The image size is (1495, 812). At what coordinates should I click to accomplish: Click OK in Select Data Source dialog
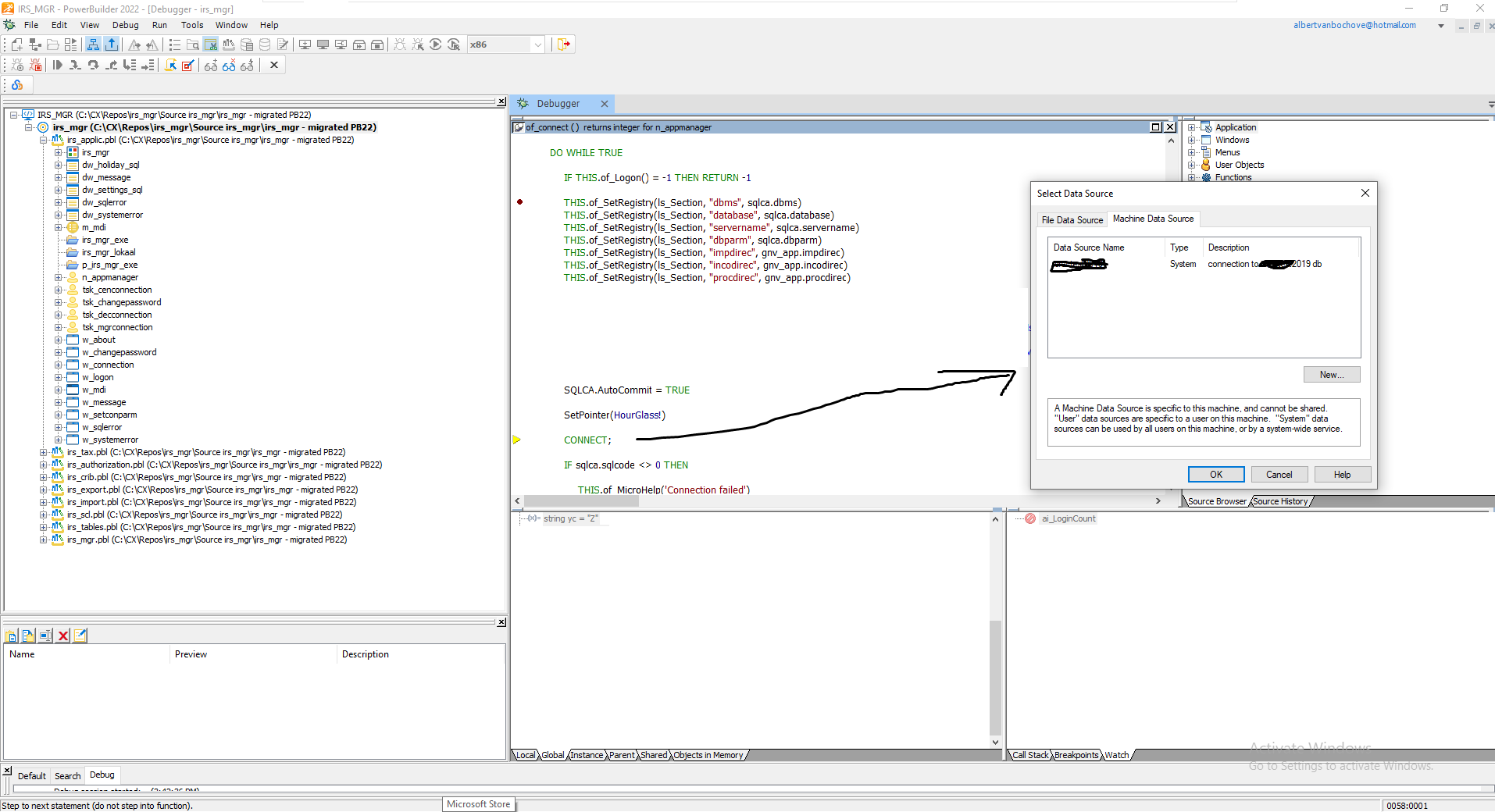[x=1215, y=475]
